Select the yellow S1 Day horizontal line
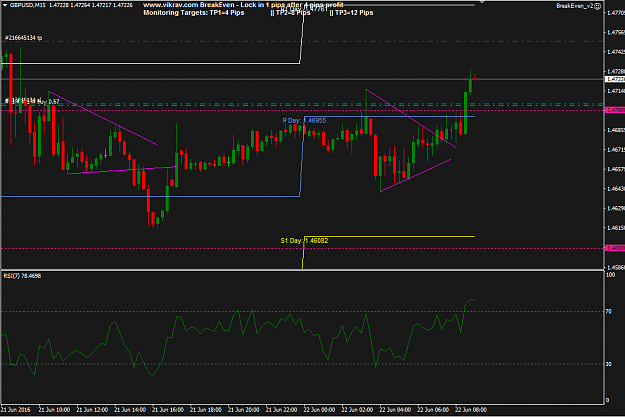 389,237
